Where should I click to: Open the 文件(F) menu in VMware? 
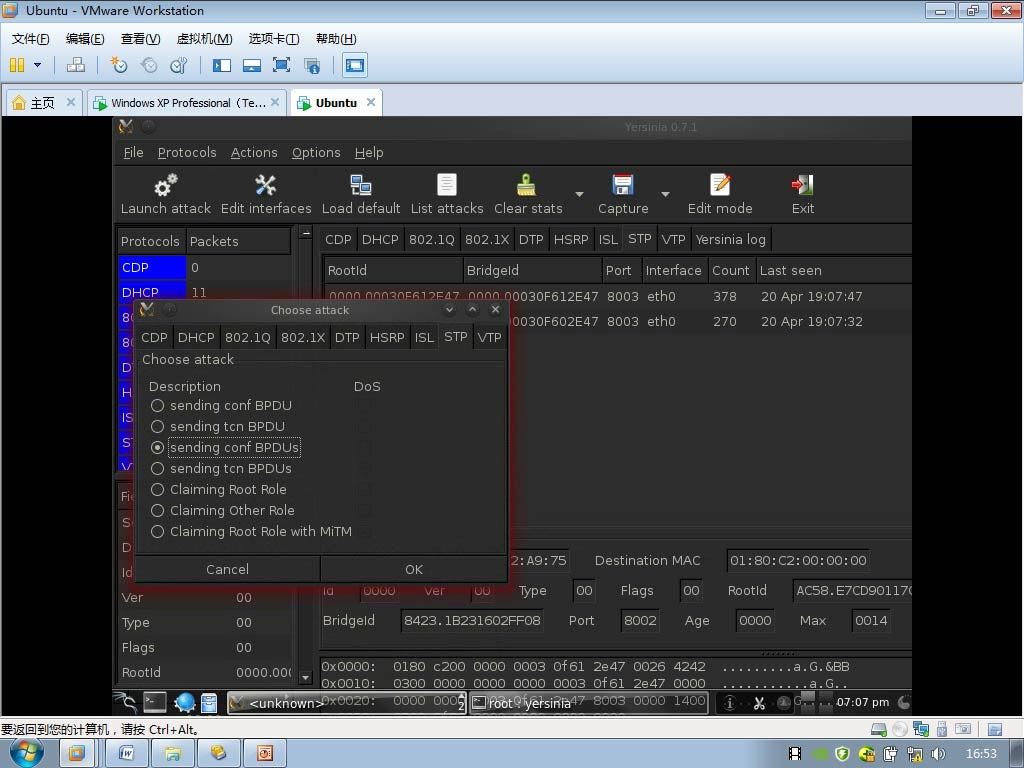(x=30, y=39)
